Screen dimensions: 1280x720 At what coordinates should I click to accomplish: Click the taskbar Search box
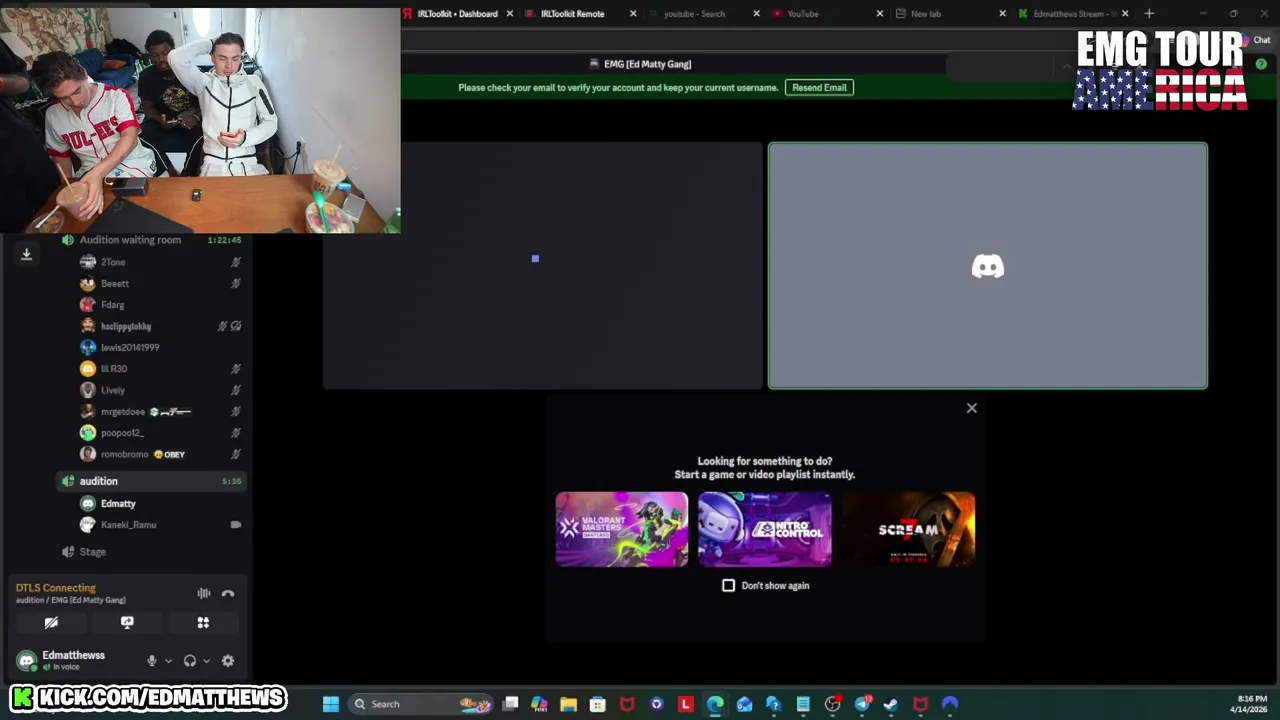[x=420, y=704]
